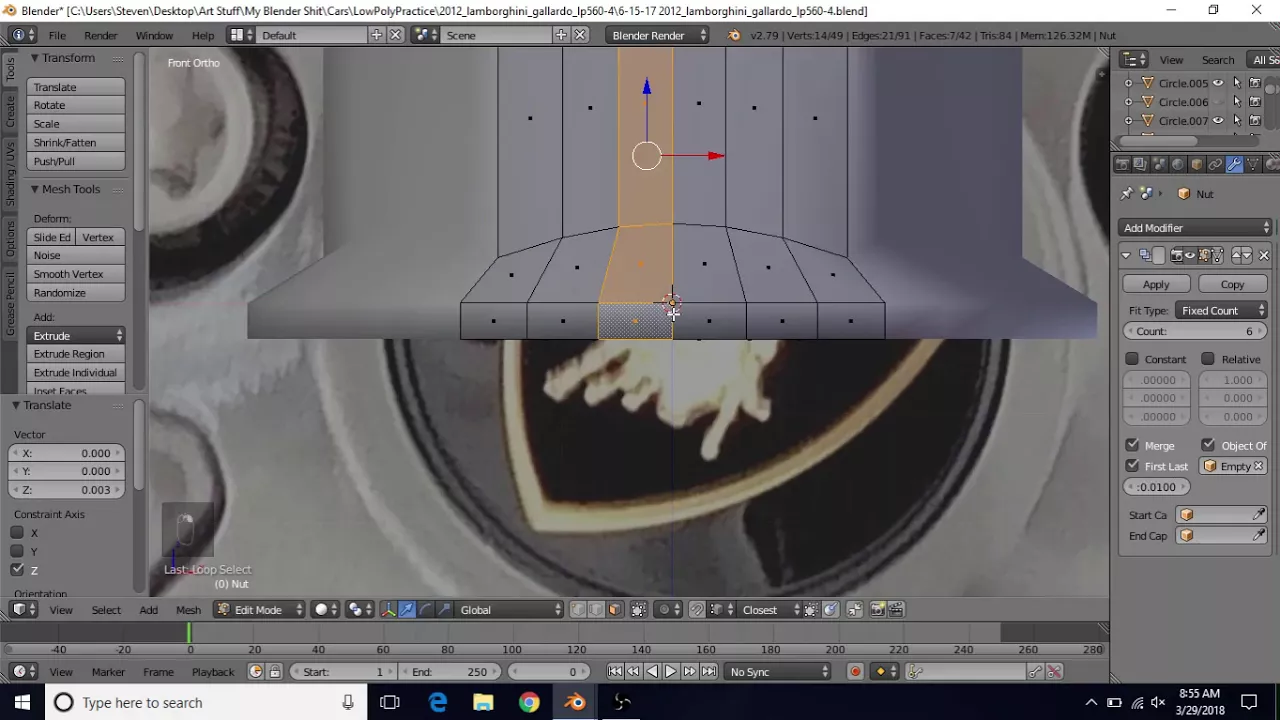Open the Scene properties tab

(x=1159, y=165)
